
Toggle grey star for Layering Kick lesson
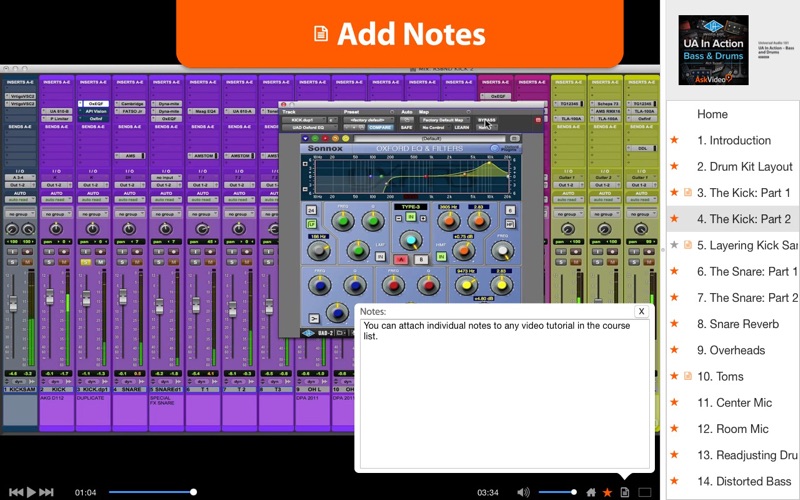(674, 245)
